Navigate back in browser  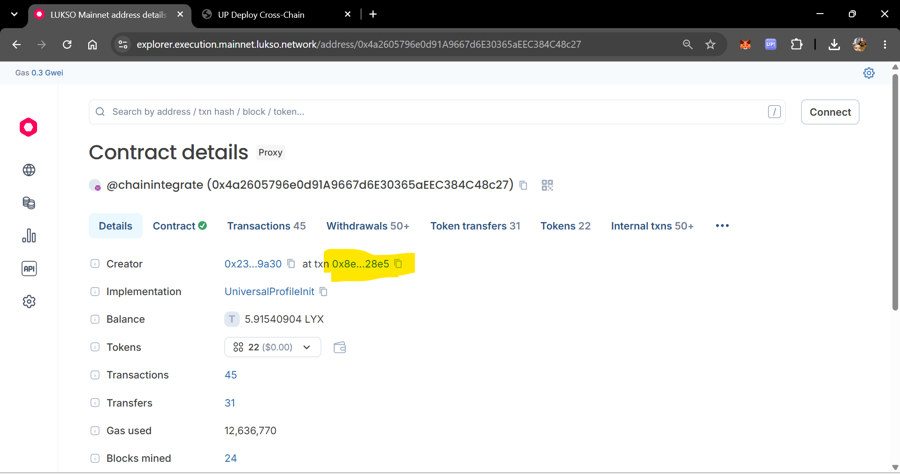click(17, 44)
